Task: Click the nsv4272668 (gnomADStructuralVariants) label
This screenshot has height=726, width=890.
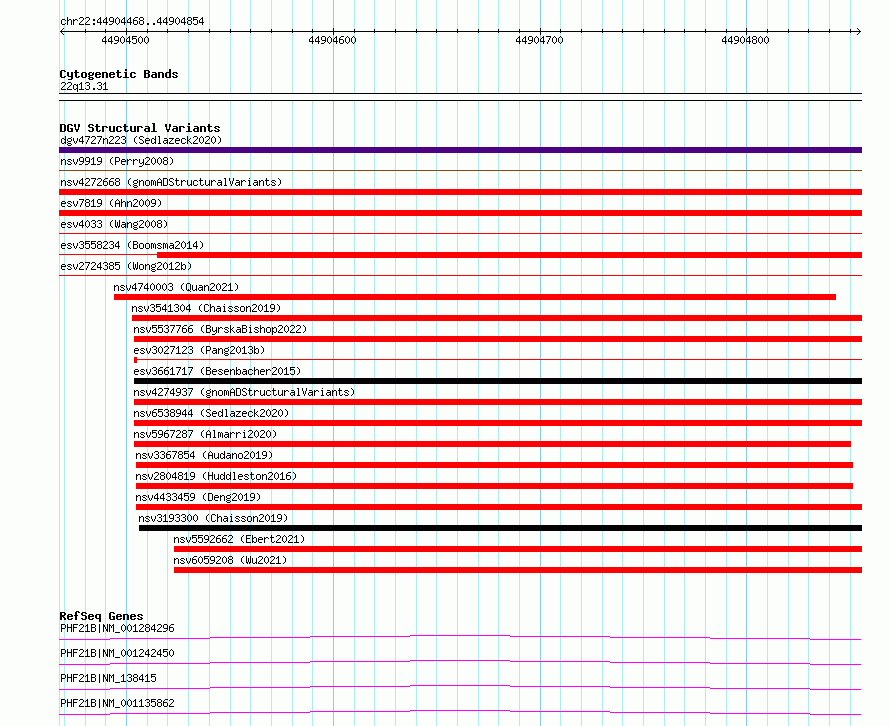Action: coord(171,182)
